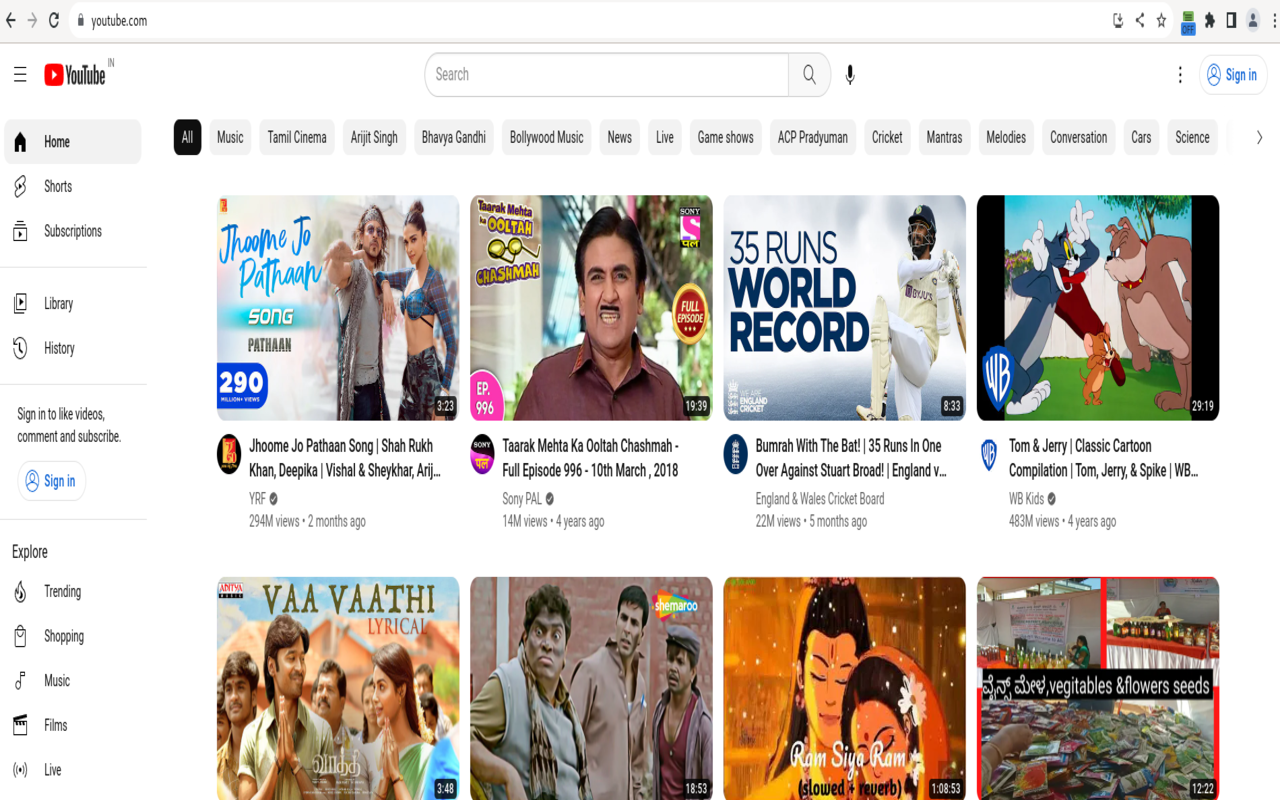Show more category chips with right arrow
This screenshot has width=1280, height=800.
(1259, 138)
